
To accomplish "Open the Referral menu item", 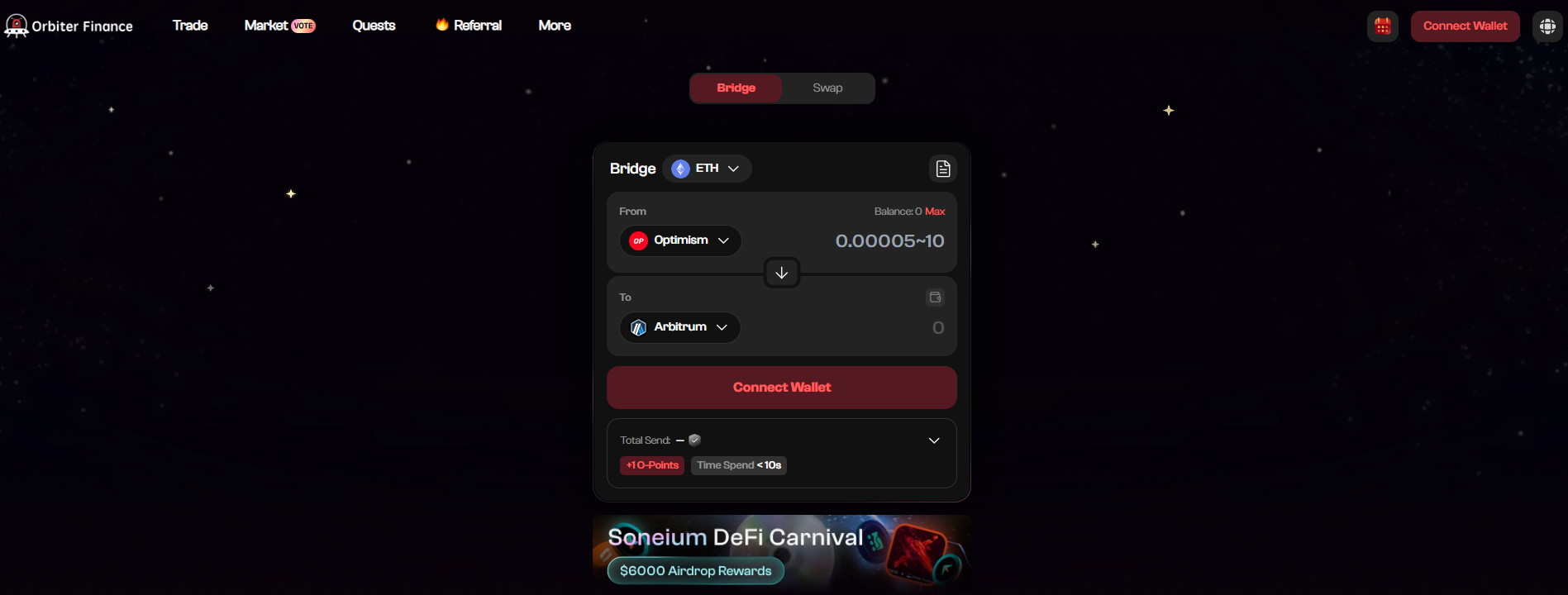I will [469, 26].
